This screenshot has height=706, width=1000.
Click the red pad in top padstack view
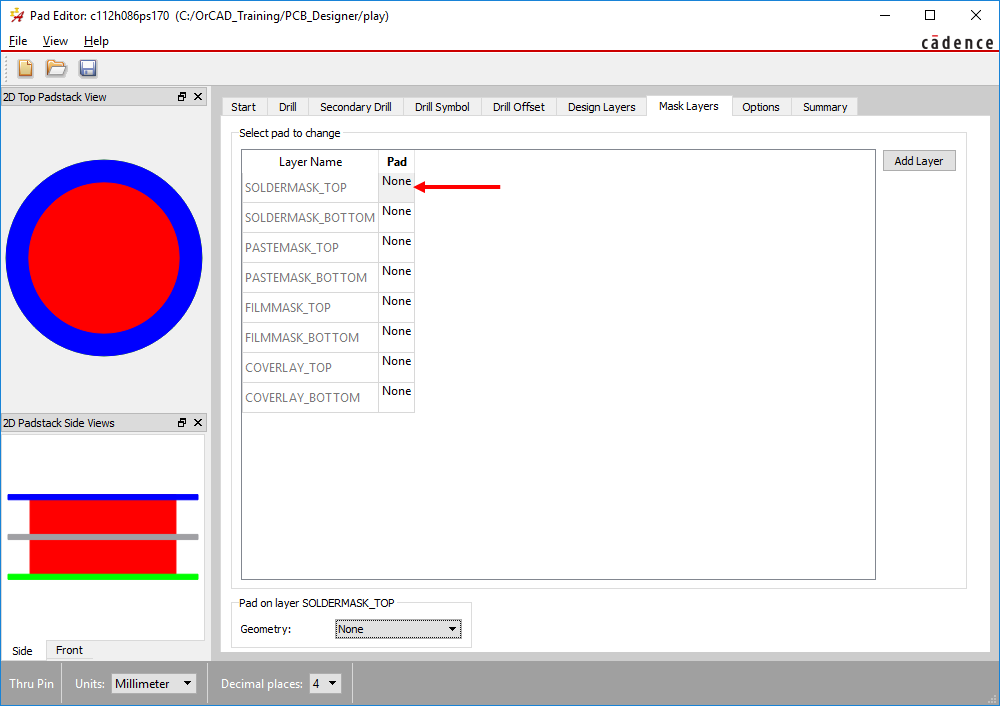(104, 258)
